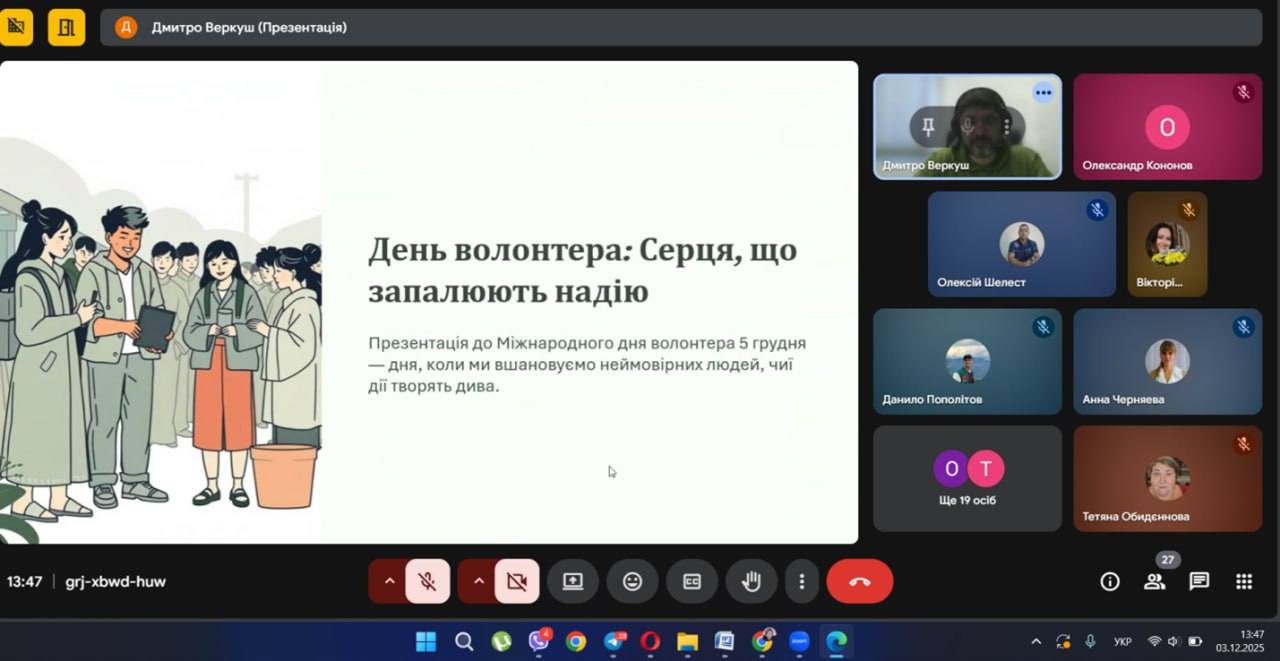The width and height of the screenshot is (1280, 661).
Task: Click the raise hand button
Action: [751, 581]
